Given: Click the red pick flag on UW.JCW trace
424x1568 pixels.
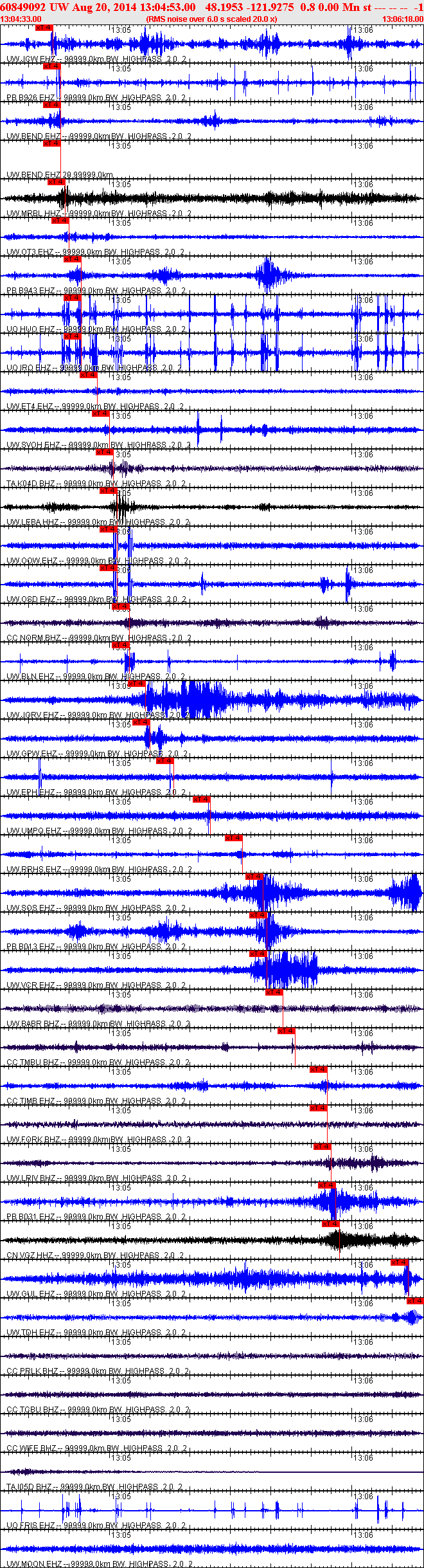Looking at the screenshot, I should pos(44,28).
